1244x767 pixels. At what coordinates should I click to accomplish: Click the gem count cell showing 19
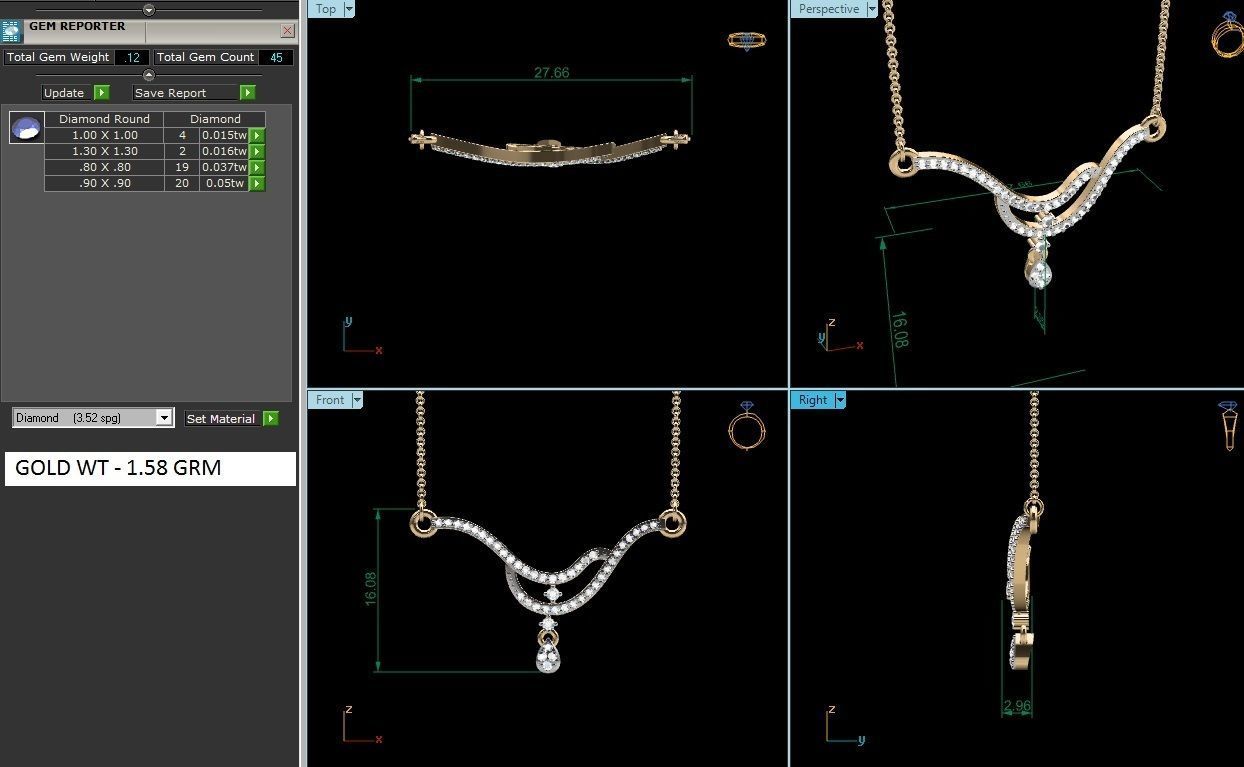point(182,167)
